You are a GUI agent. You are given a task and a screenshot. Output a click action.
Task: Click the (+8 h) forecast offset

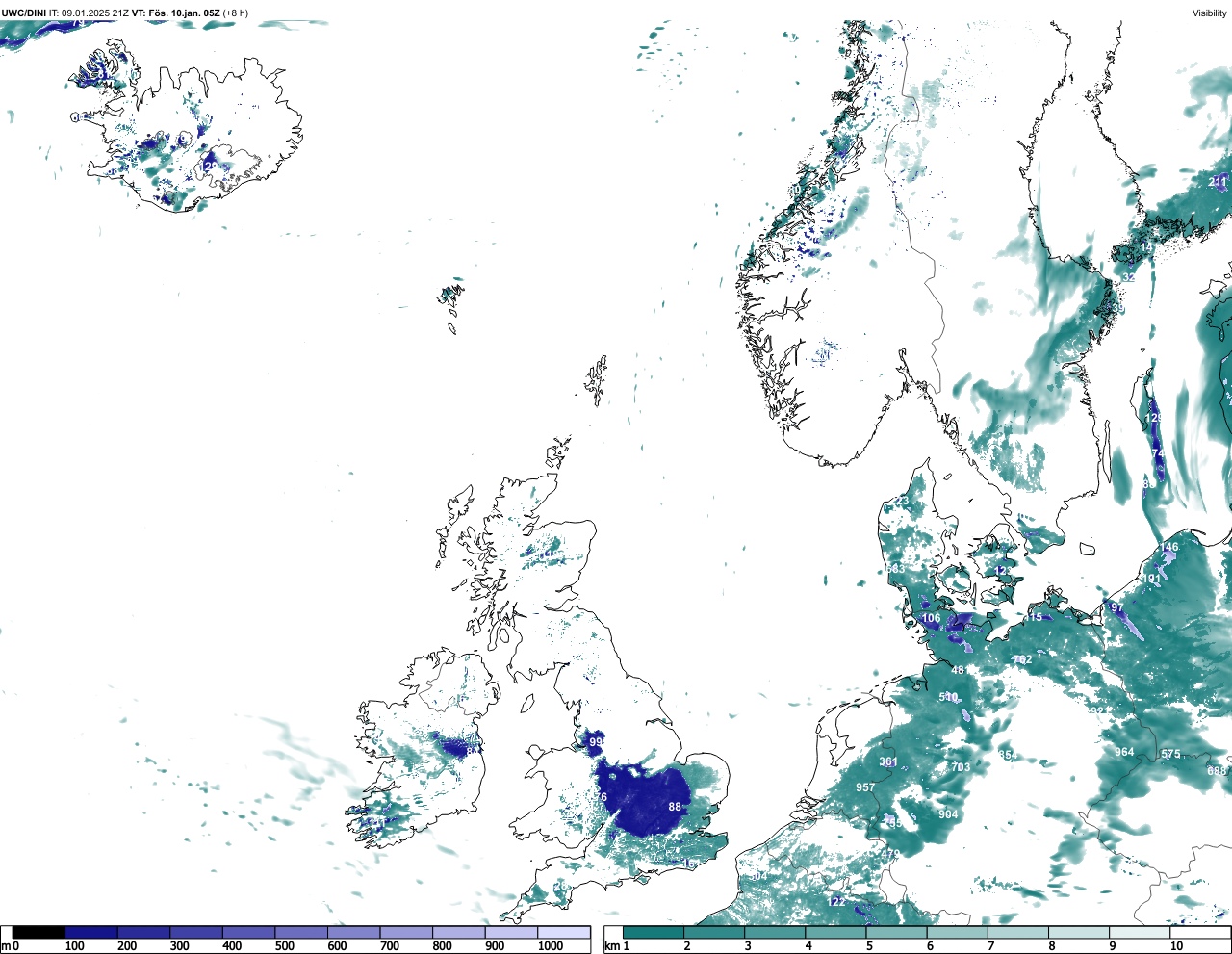(237, 13)
